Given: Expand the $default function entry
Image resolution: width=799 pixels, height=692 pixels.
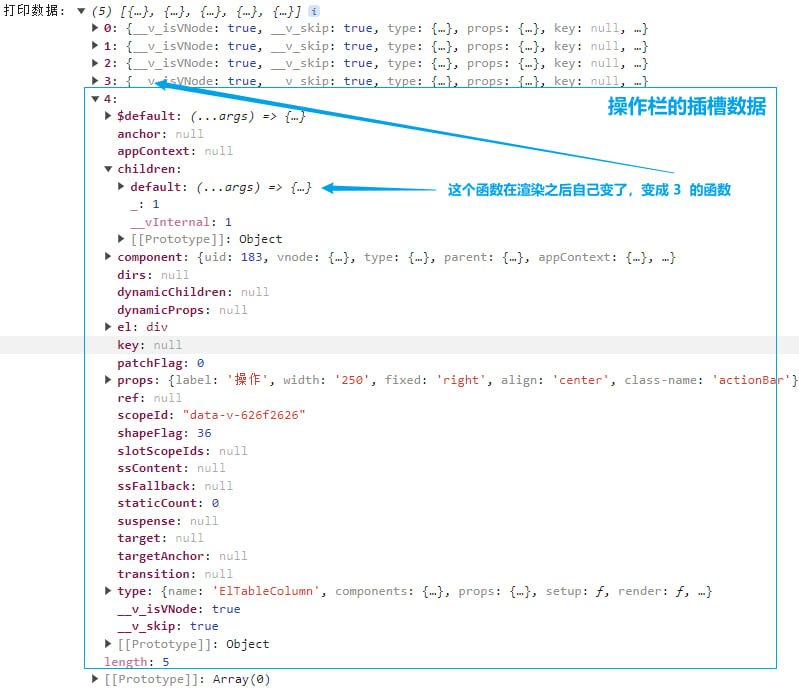Looking at the screenshot, I should coord(108,116).
